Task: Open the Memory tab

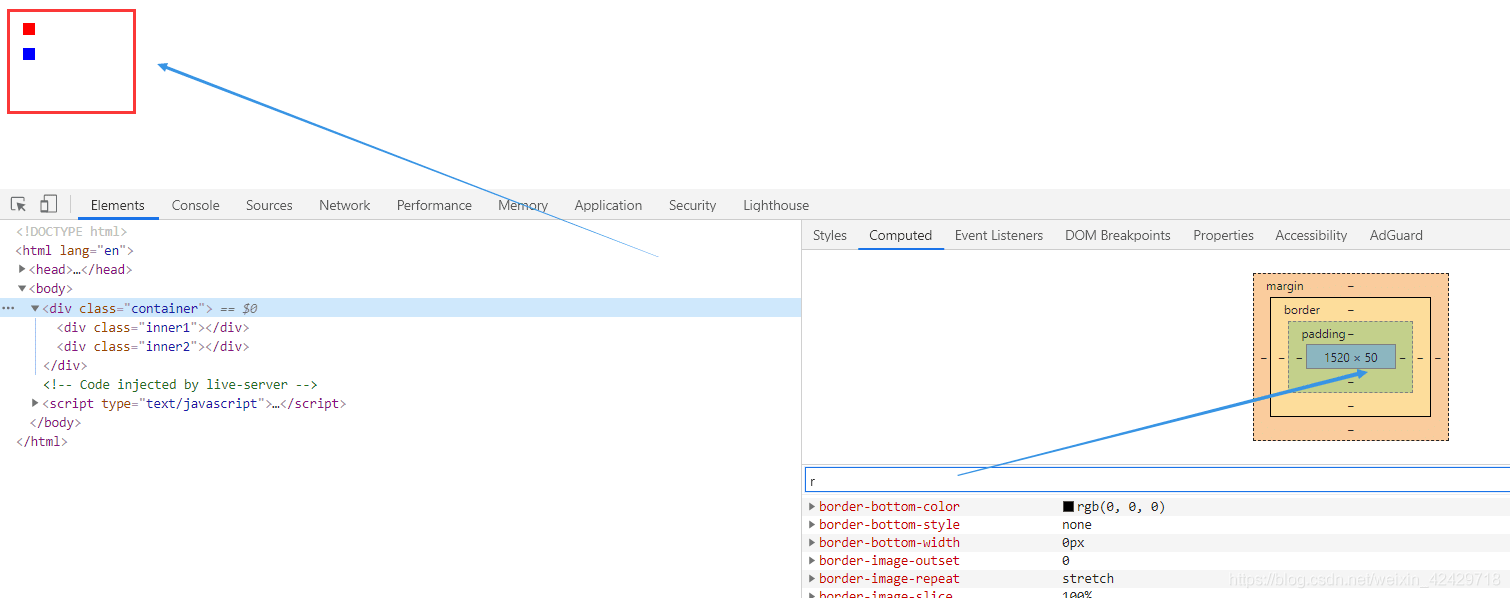Action: point(523,205)
